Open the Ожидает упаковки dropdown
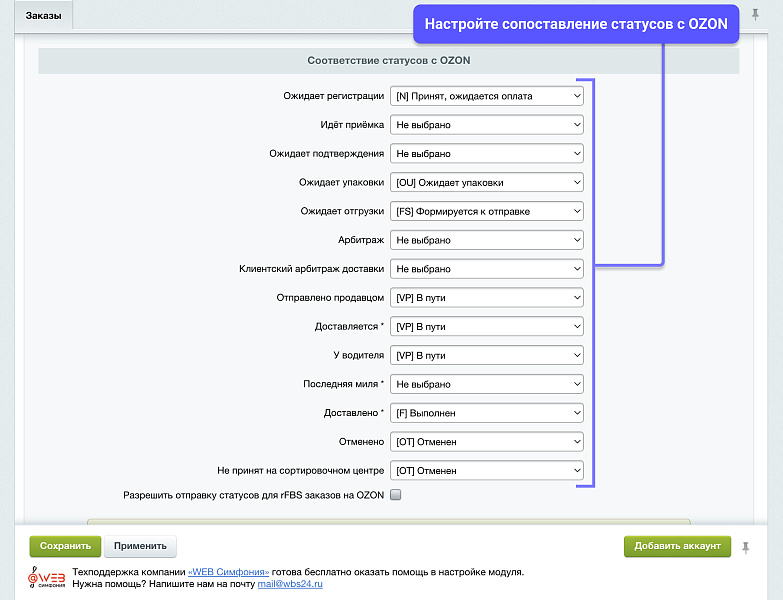The height and width of the screenshot is (600, 783). [486, 183]
